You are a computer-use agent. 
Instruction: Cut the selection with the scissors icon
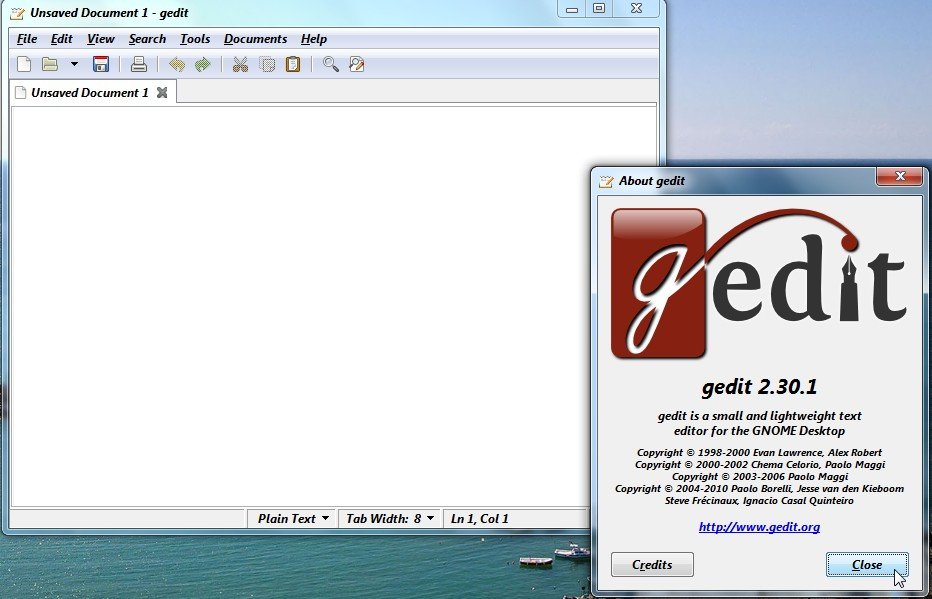(240, 64)
